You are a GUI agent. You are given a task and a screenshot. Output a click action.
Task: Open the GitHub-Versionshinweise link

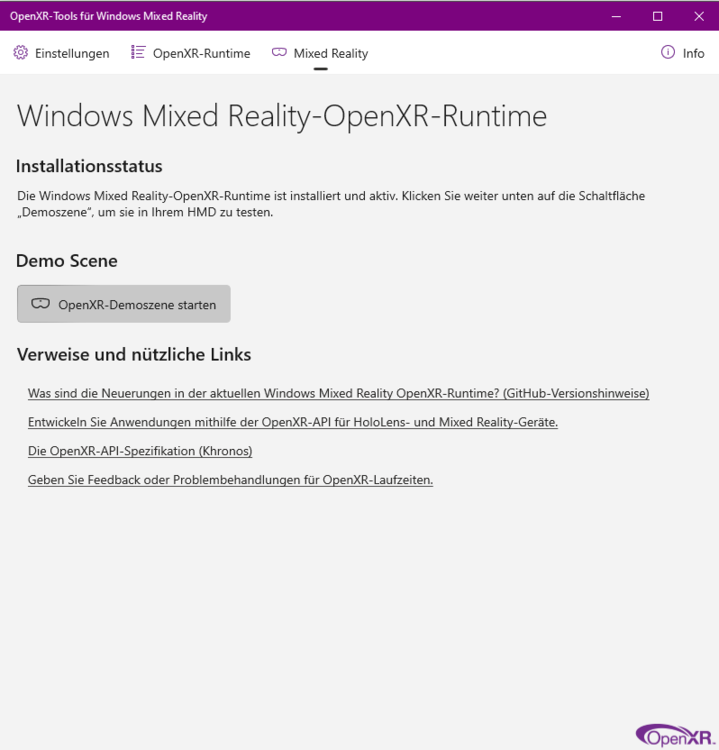point(338,393)
